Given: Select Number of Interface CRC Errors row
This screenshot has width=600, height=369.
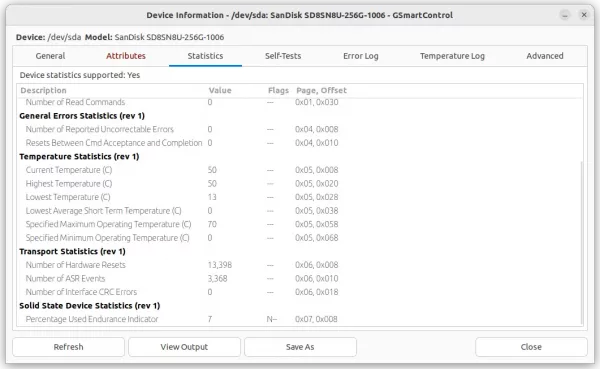Looking at the screenshot, I should 299,292.
